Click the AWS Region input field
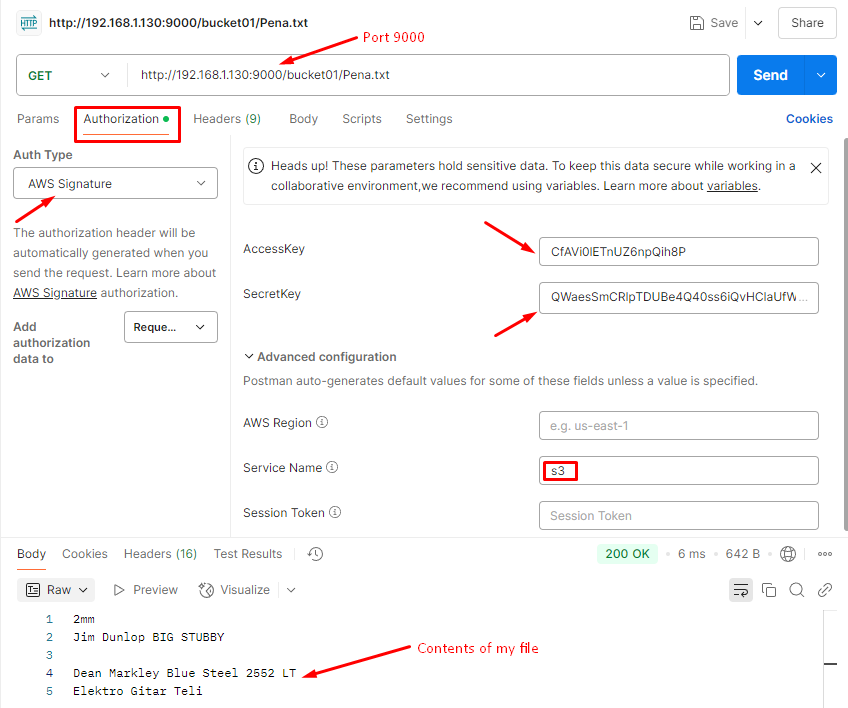 (678, 426)
